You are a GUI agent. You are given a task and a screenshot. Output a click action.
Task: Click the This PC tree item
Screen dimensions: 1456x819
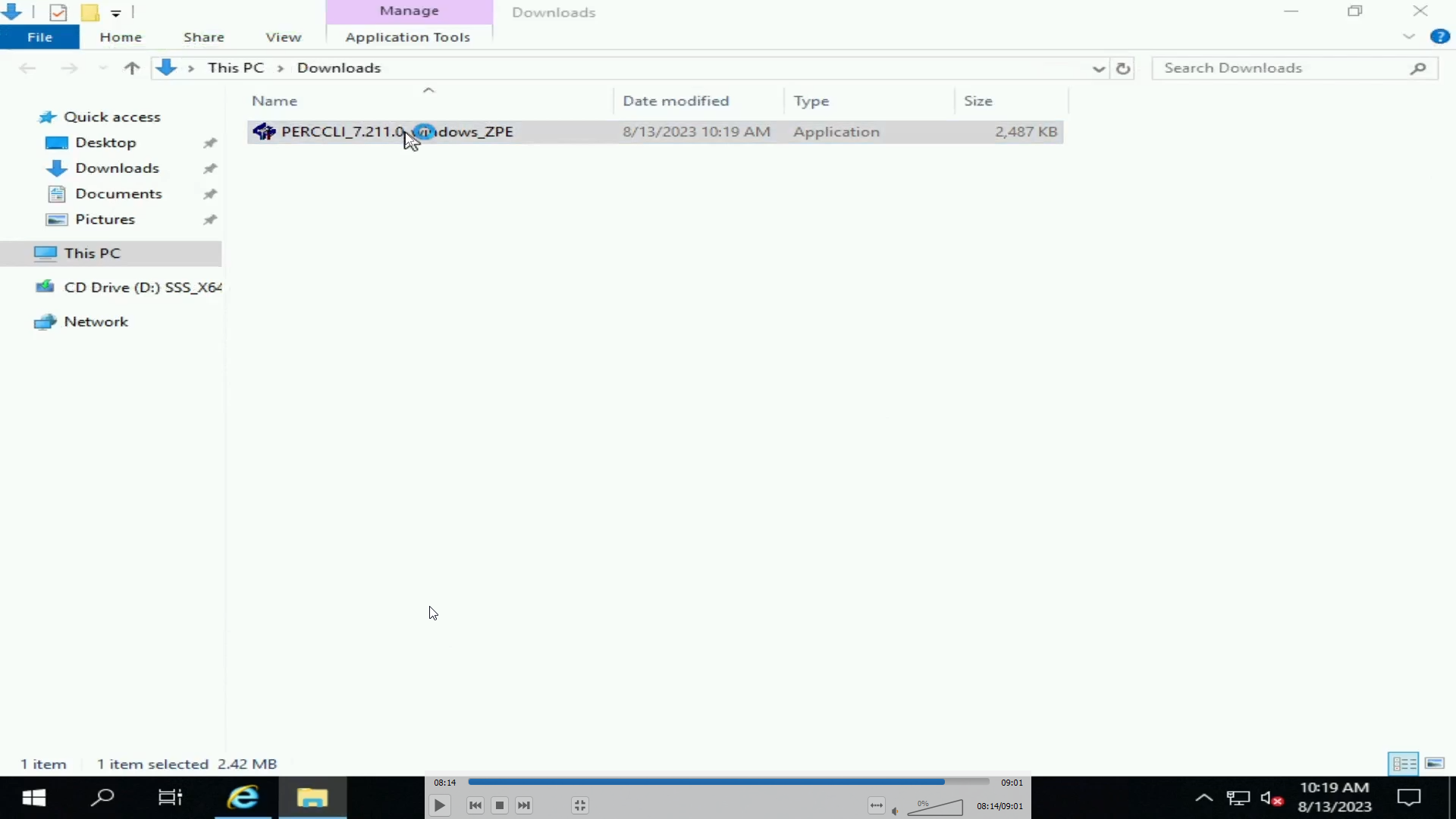(x=92, y=252)
